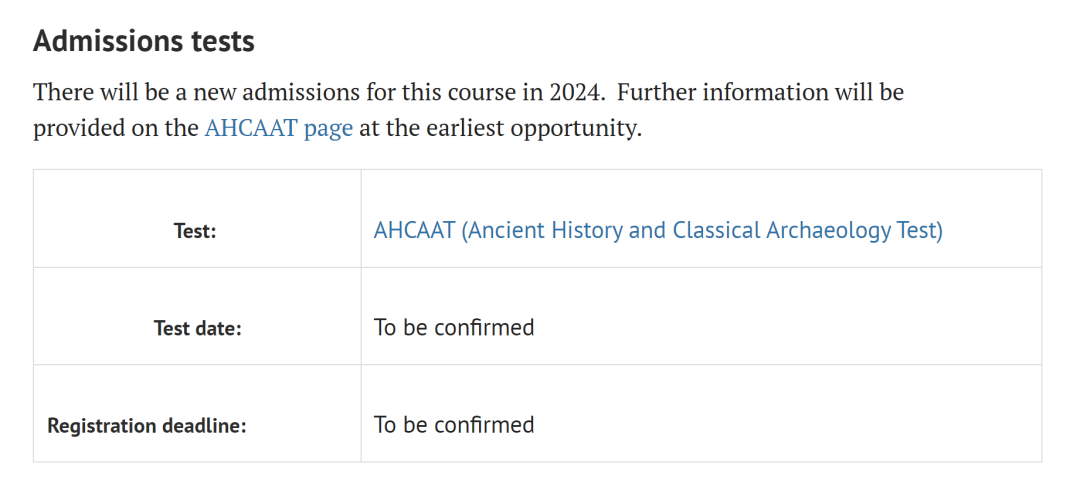This screenshot has width=1080, height=489.
Task: Click 'To be confirmed' in Test date row
Action: click(454, 327)
